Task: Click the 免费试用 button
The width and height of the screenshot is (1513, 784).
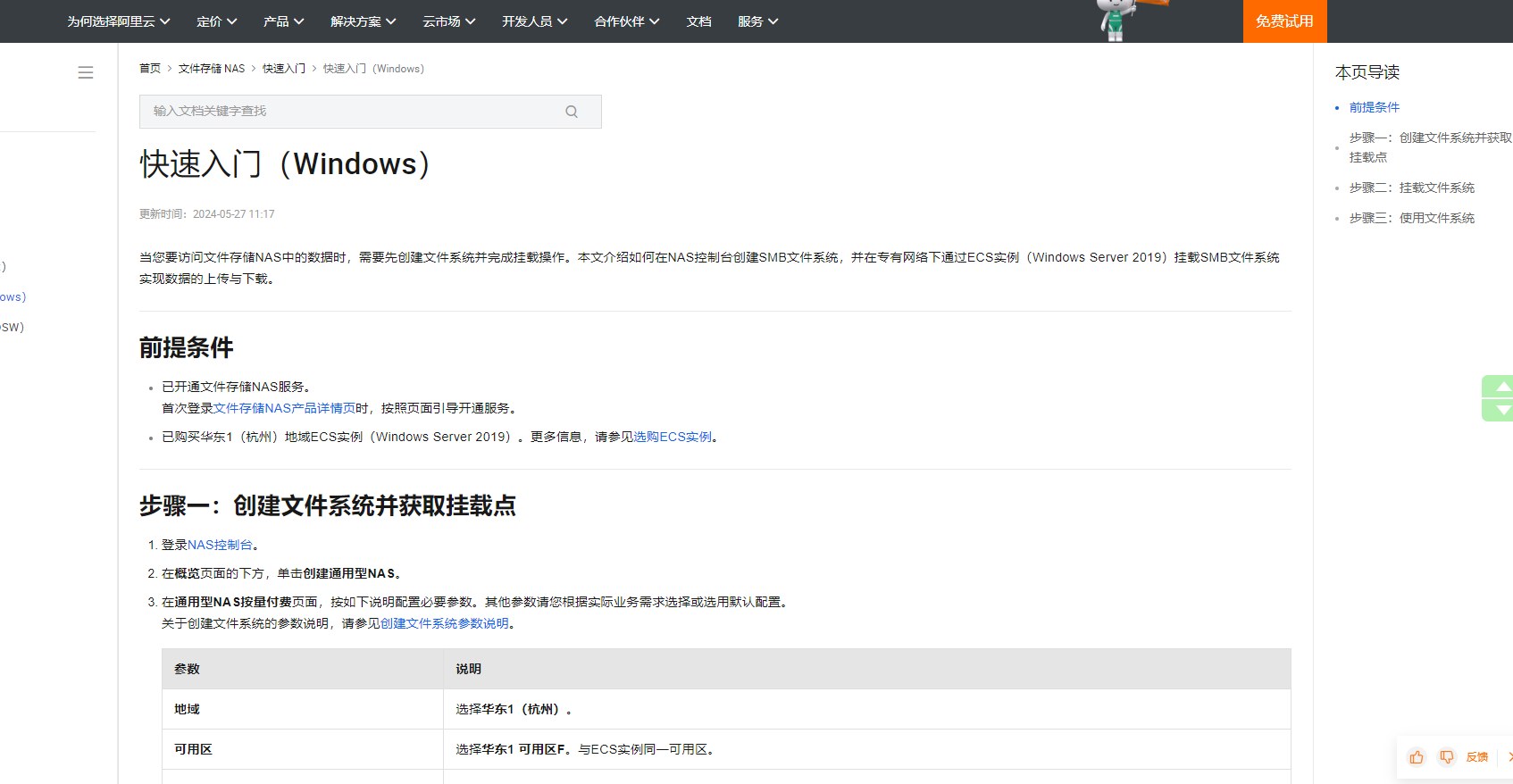Action: [1284, 21]
